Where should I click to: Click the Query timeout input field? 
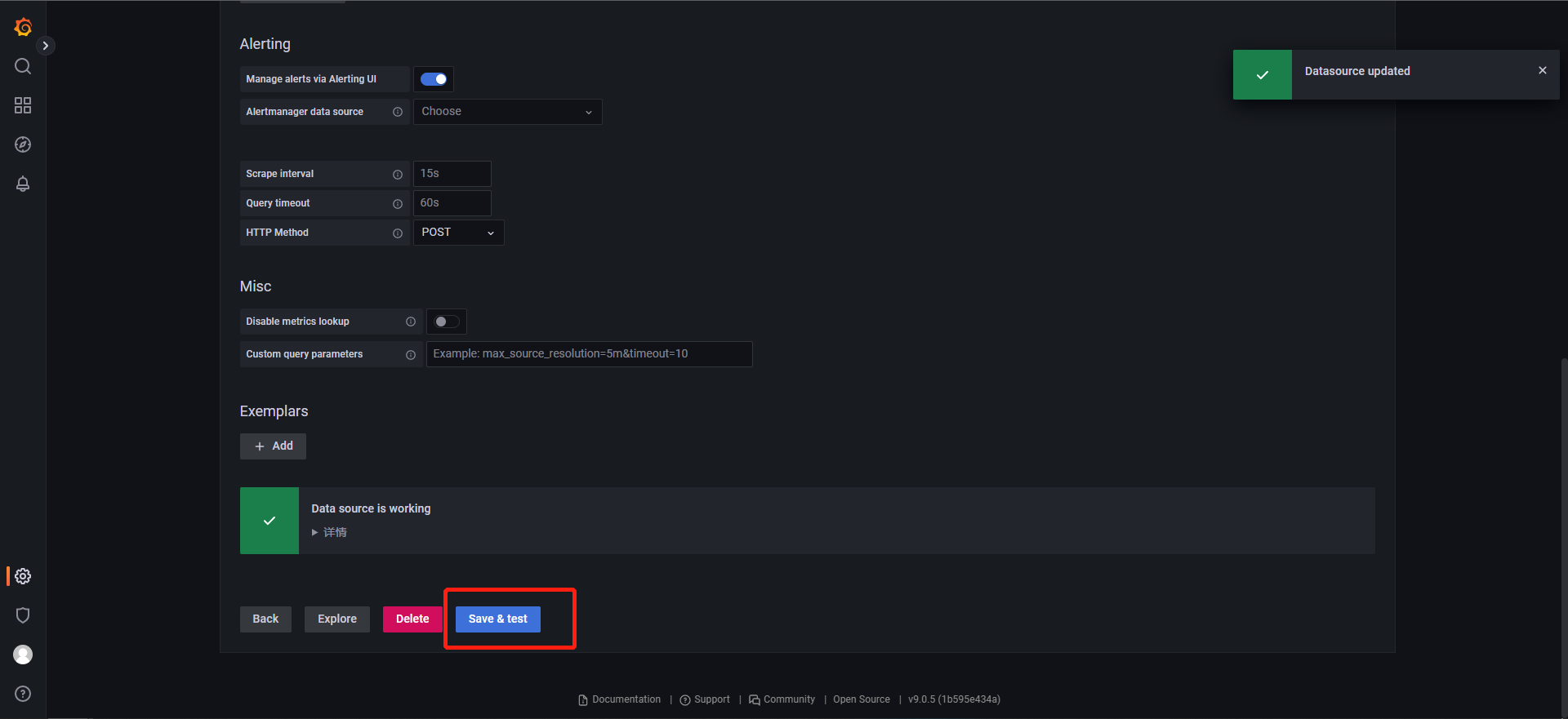point(452,203)
